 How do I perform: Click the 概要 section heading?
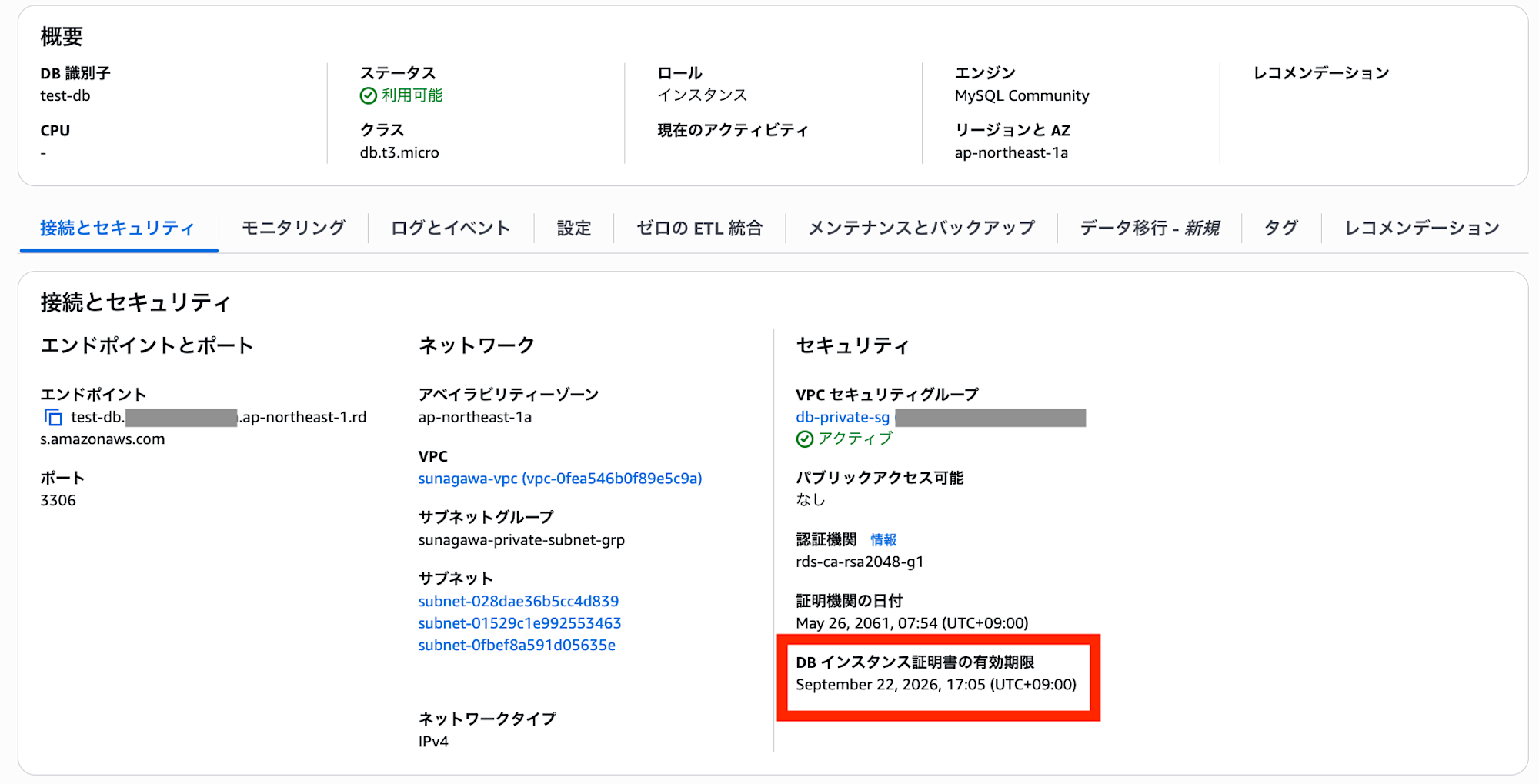62,37
